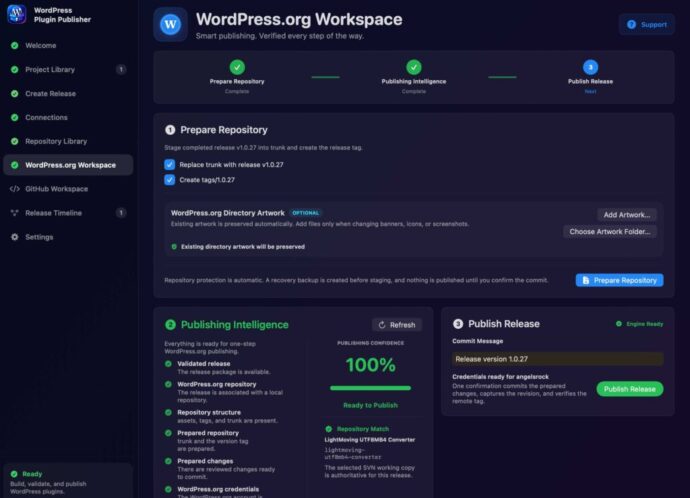Click the number 1 badge beside Prepare Repository heading
Viewport: 690px width, 498px height.
[x=170, y=130]
